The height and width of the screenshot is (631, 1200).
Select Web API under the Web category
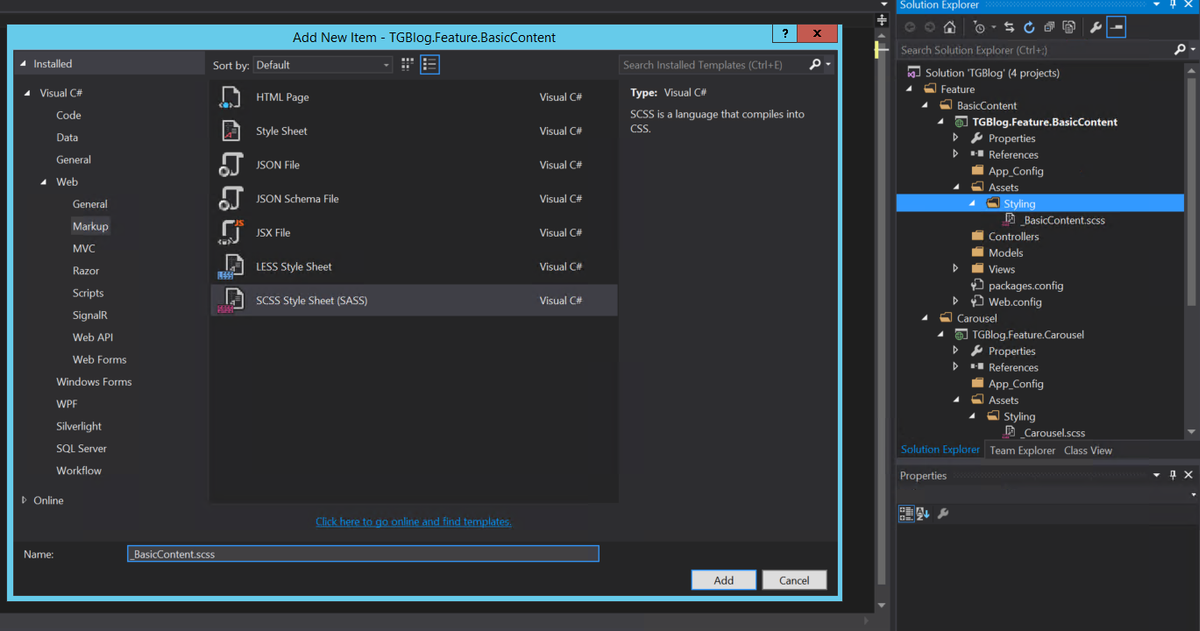(x=93, y=337)
